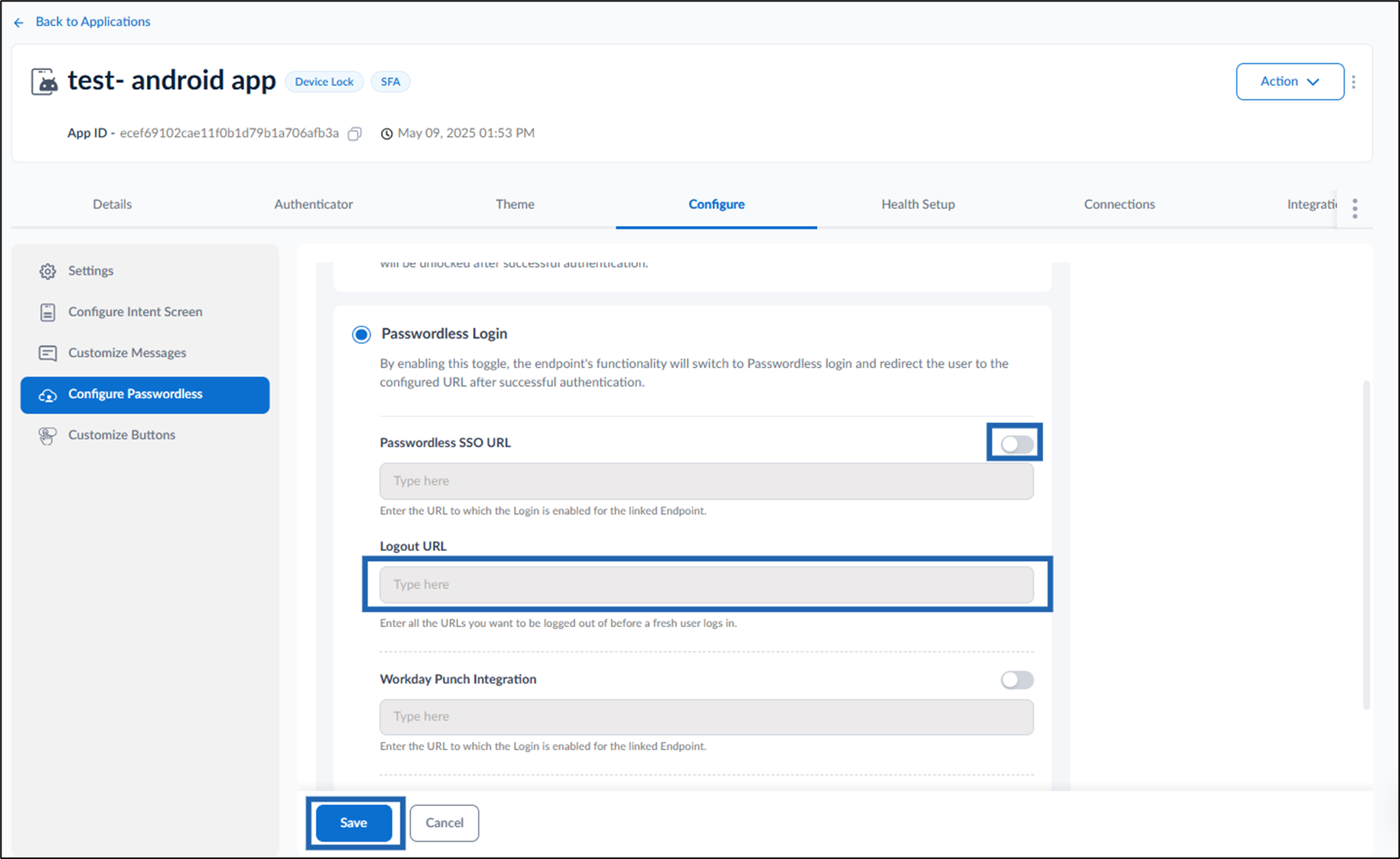Viewport: 1400px width, 859px height.
Task: Click the Settings gear icon in sidebar
Action: coord(48,271)
